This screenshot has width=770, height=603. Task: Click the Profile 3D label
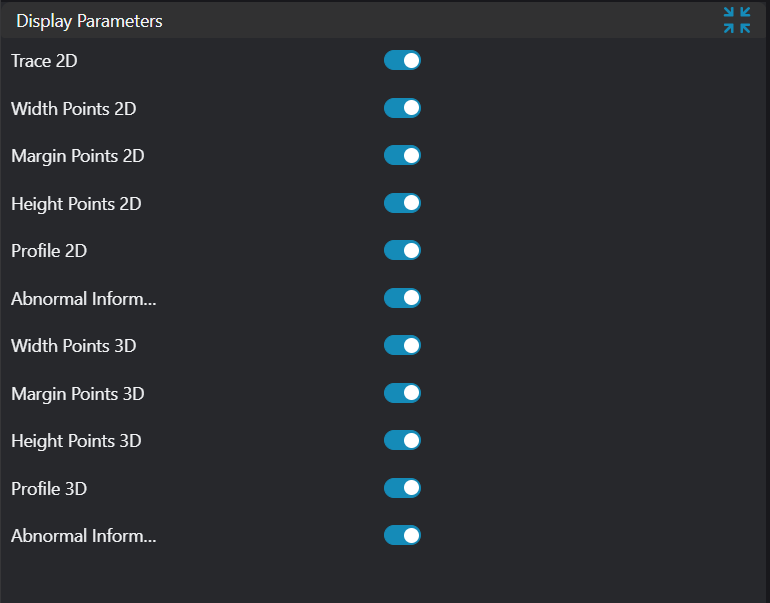pos(49,488)
